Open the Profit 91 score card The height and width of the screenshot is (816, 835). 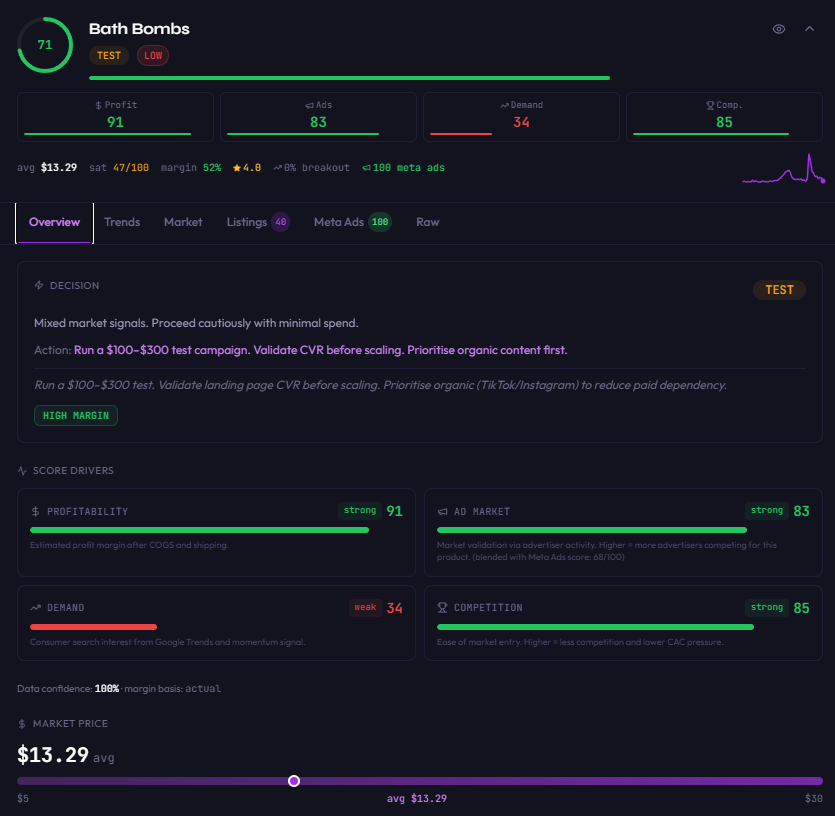coord(116,117)
